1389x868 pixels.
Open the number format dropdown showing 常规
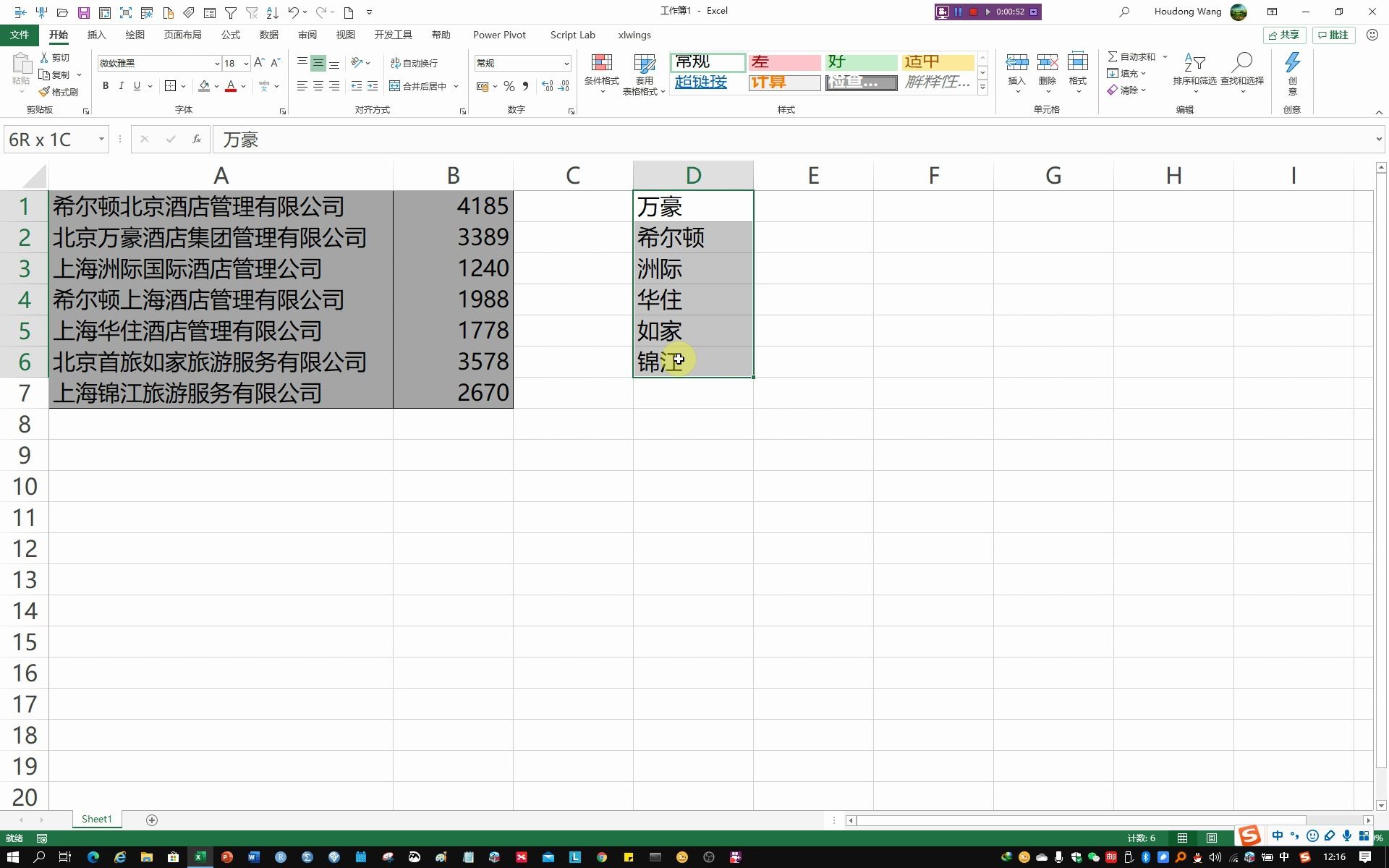coord(566,63)
